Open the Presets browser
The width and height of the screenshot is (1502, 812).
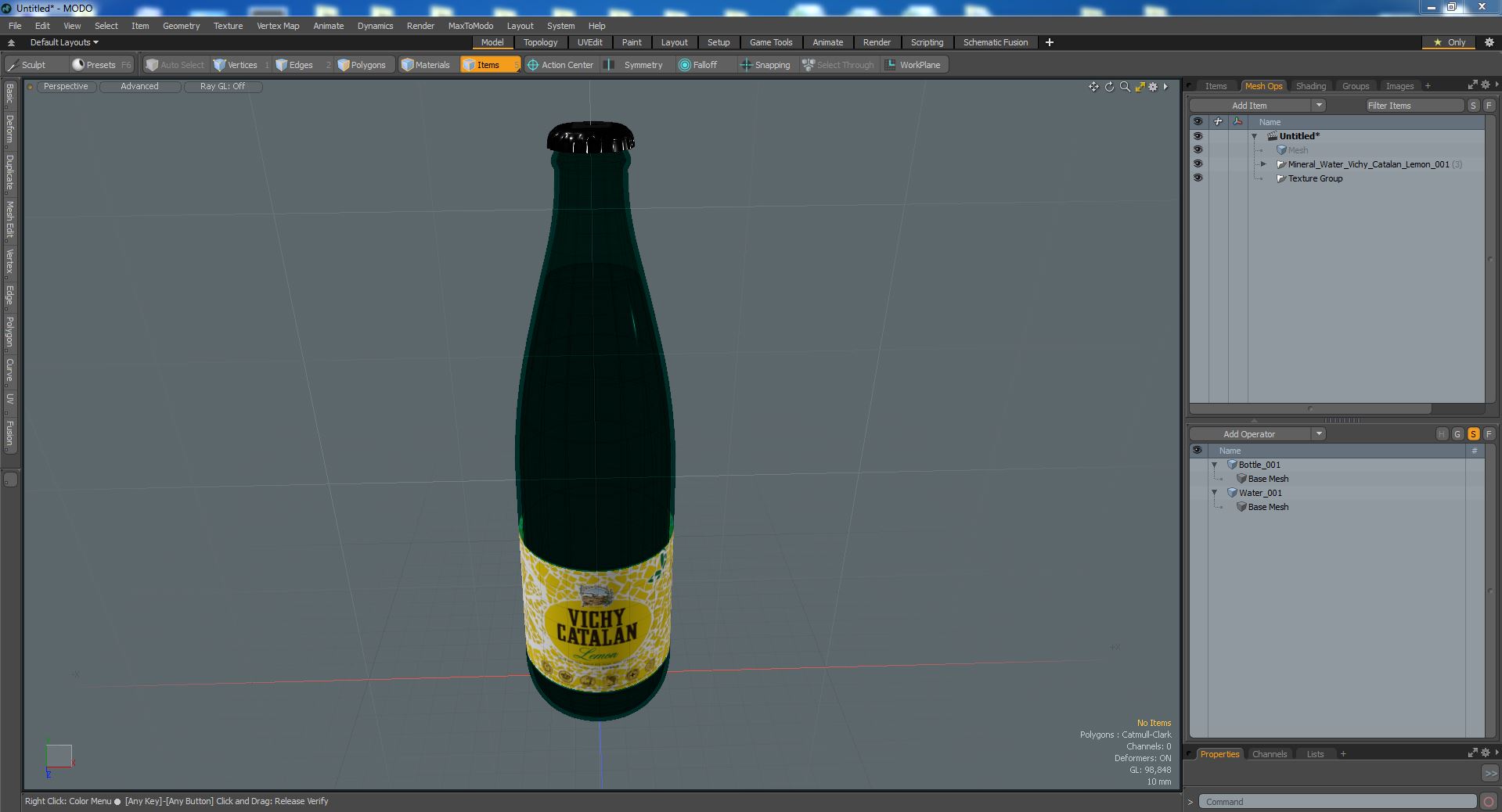[101, 65]
